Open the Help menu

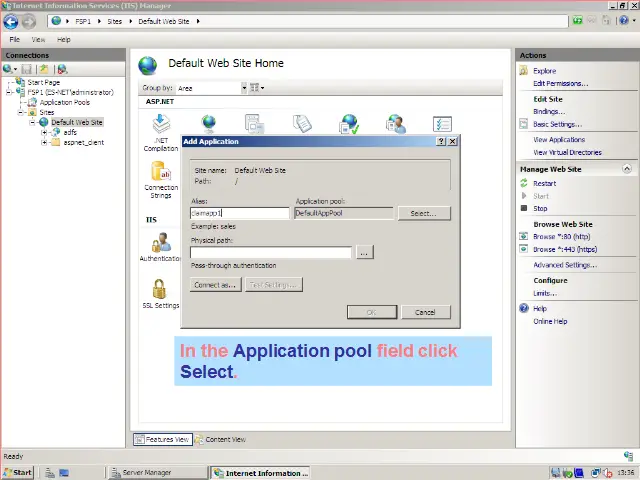pos(64,40)
